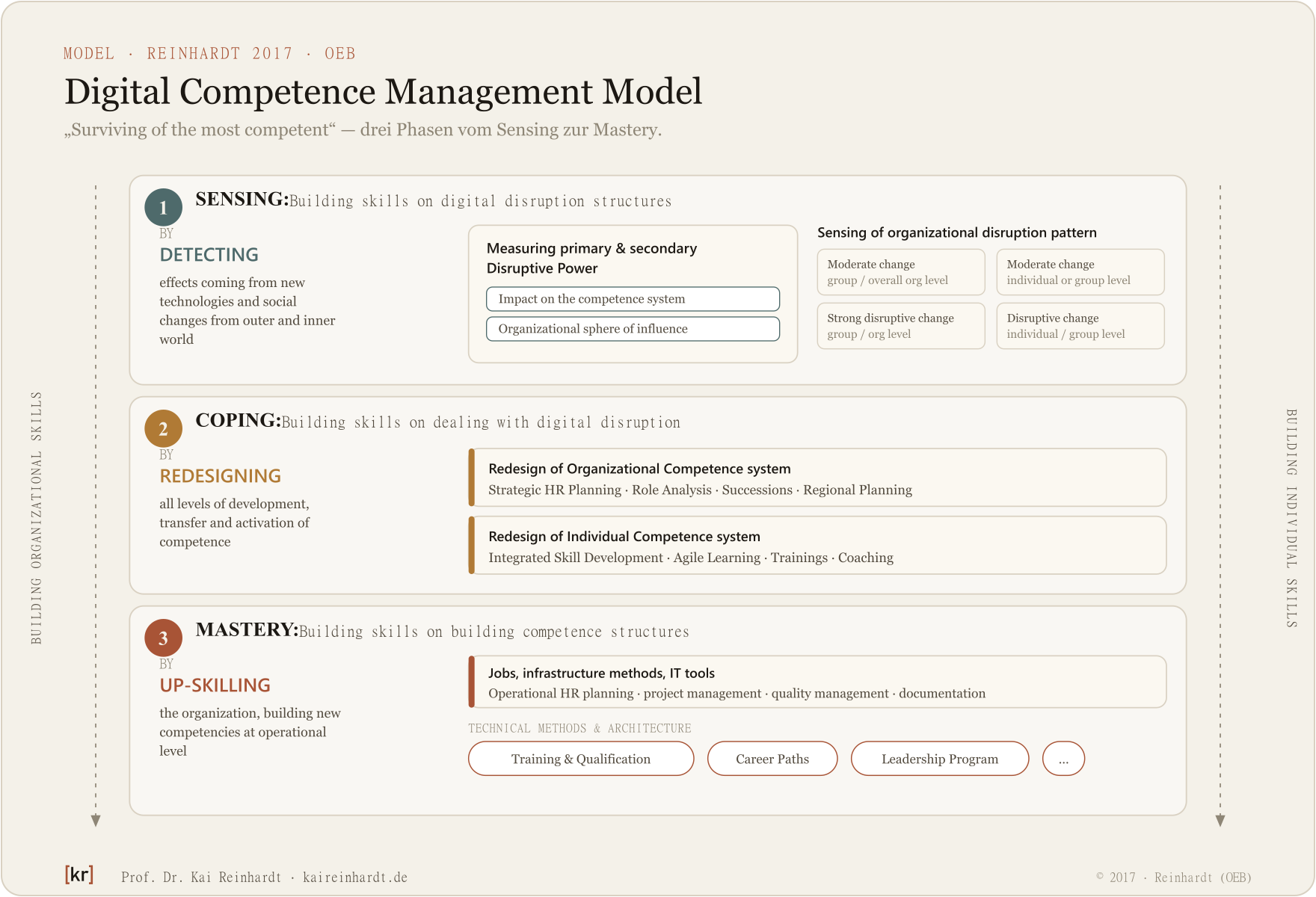Viewport: 1316px width, 897px height.
Task: Click Building skills on building competence structures text
Action: click(494, 632)
